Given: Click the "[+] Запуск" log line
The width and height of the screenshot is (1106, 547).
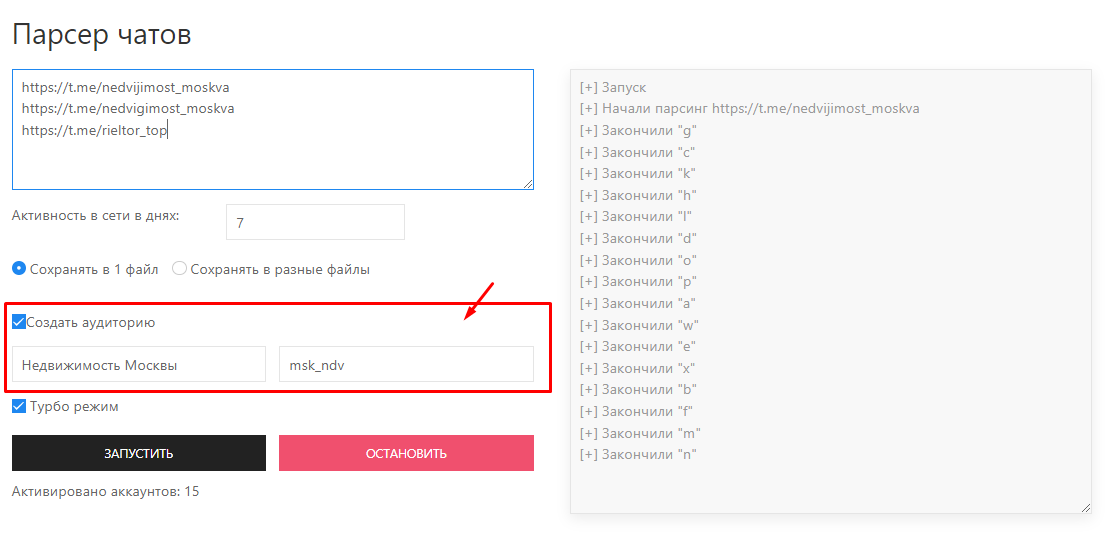Looking at the screenshot, I should [x=613, y=88].
